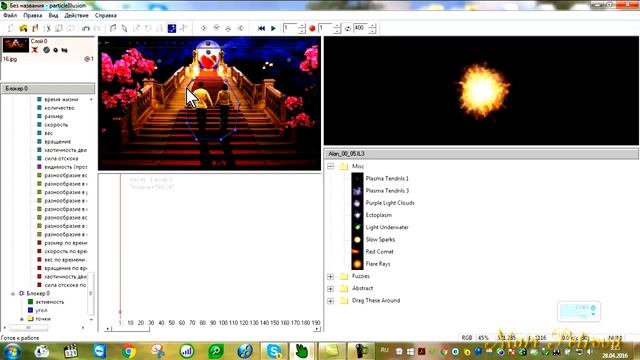This screenshot has height=360, width=640.
Task: Click the library header Alan_00_05.IL3
Action: (x=482, y=154)
